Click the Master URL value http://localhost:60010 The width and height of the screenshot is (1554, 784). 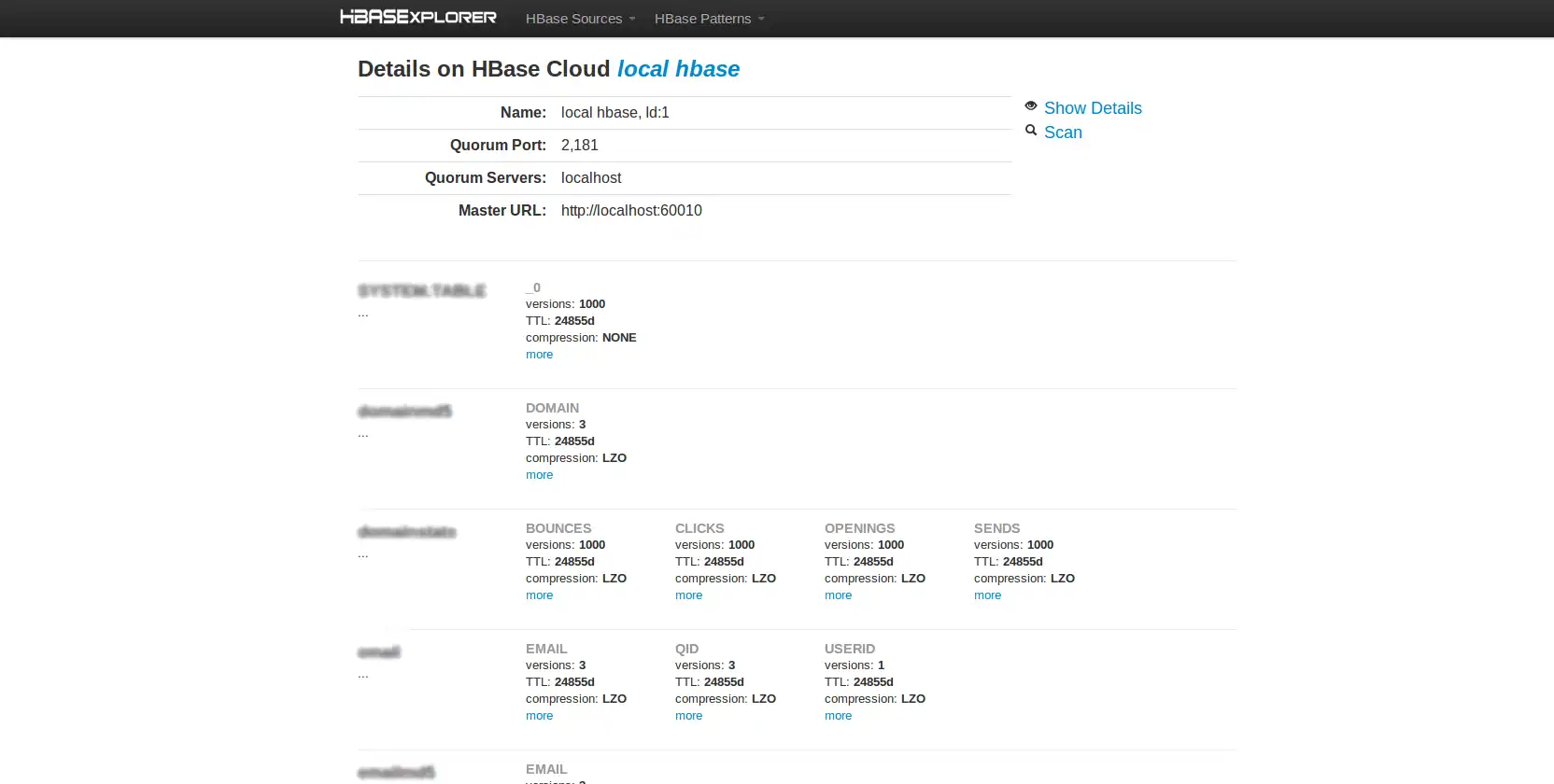[x=631, y=211]
